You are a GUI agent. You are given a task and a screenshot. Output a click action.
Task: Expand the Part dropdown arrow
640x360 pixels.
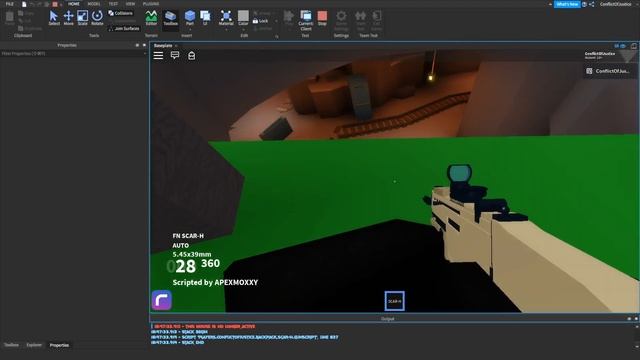(190, 29)
